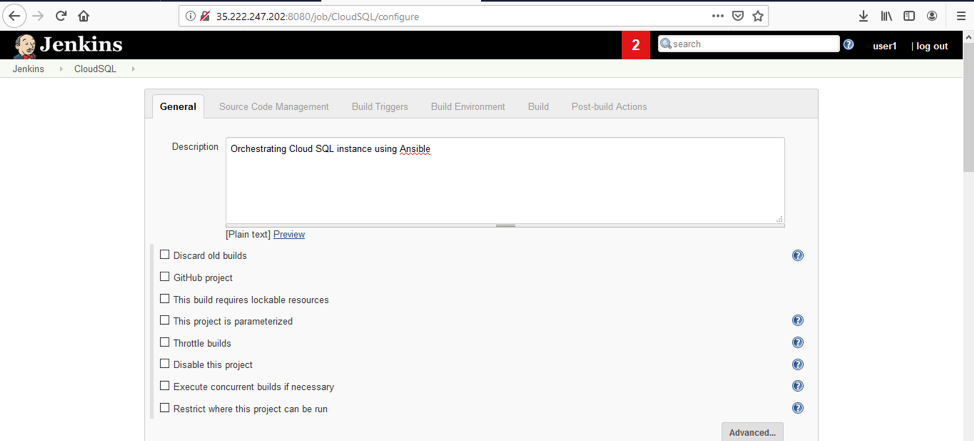Open help for This project is parameterized
The height and width of the screenshot is (441, 974).
pos(798,321)
